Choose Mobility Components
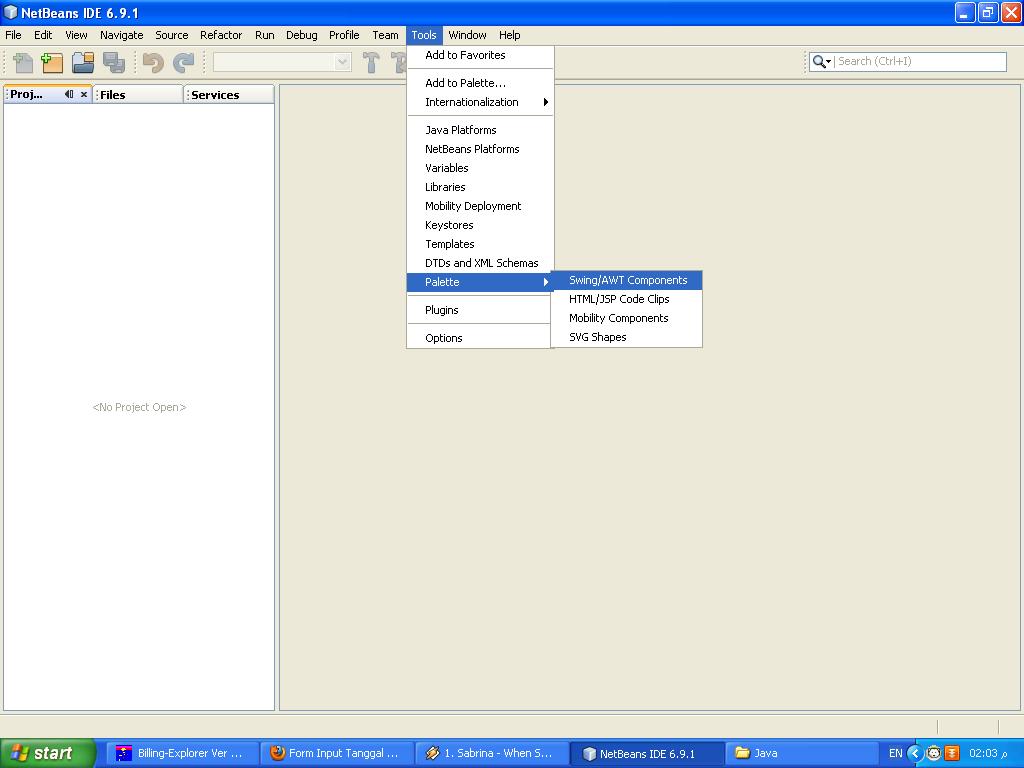1024x768 pixels. pyautogui.click(x=627, y=318)
